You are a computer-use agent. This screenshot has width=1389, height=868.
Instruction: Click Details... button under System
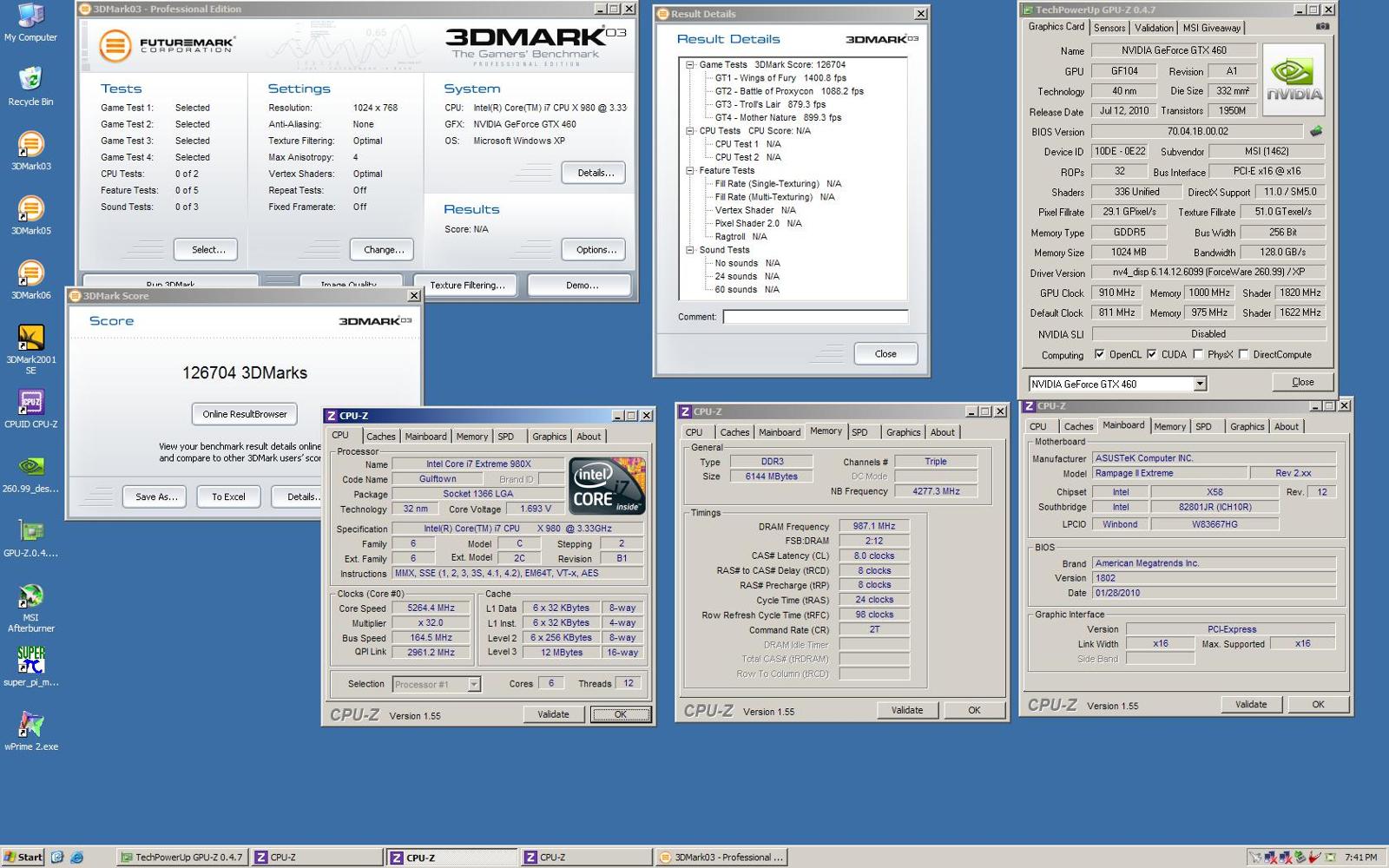click(x=595, y=173)
